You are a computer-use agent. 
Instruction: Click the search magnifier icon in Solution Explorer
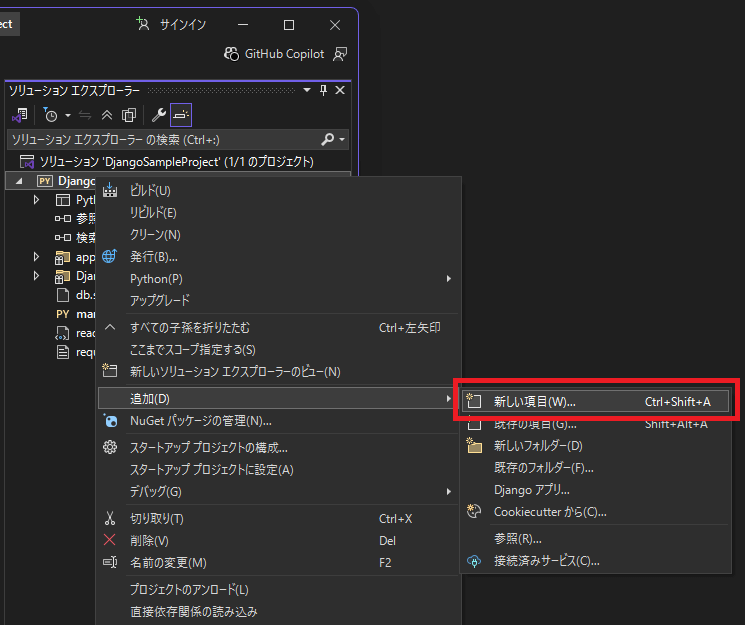point(327,139)
